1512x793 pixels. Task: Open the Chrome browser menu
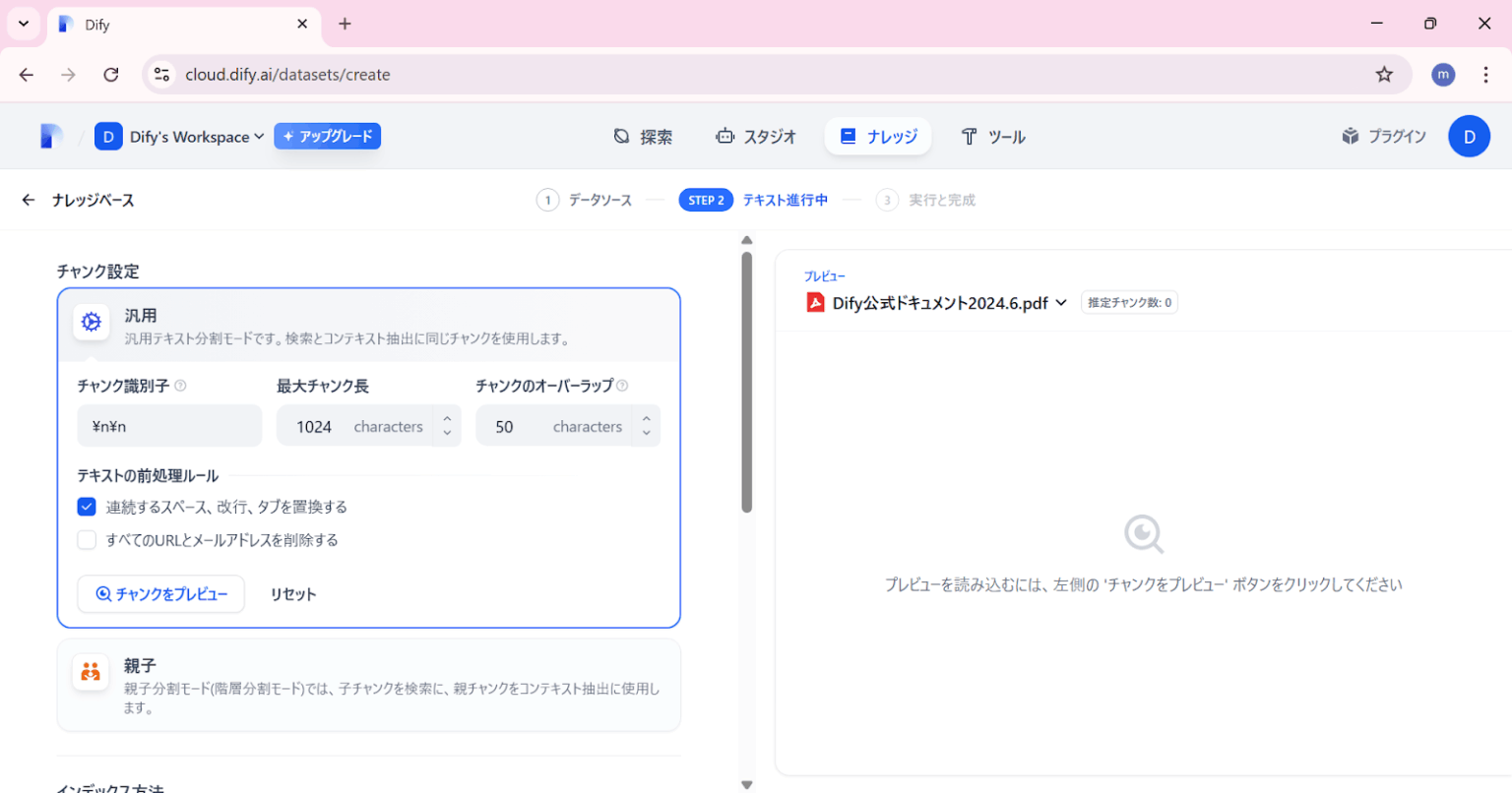[1486, 74]
